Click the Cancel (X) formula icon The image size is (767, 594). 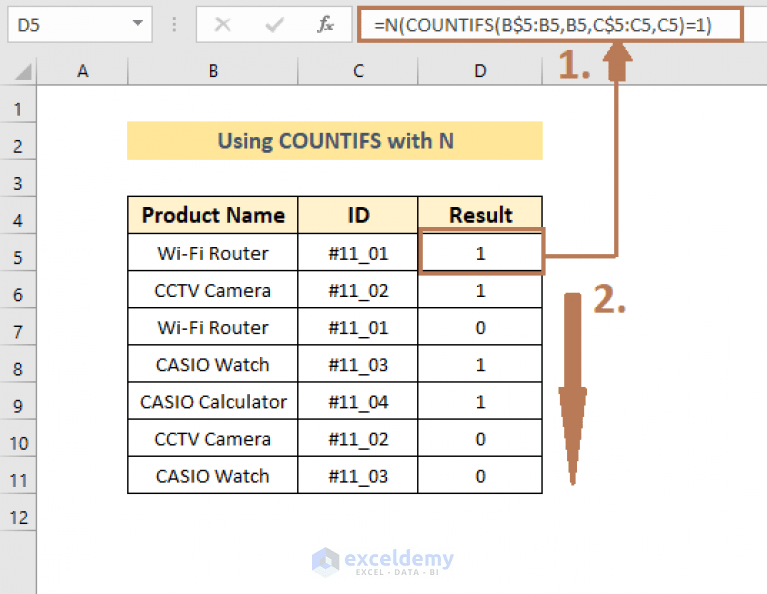coord(223,24)
